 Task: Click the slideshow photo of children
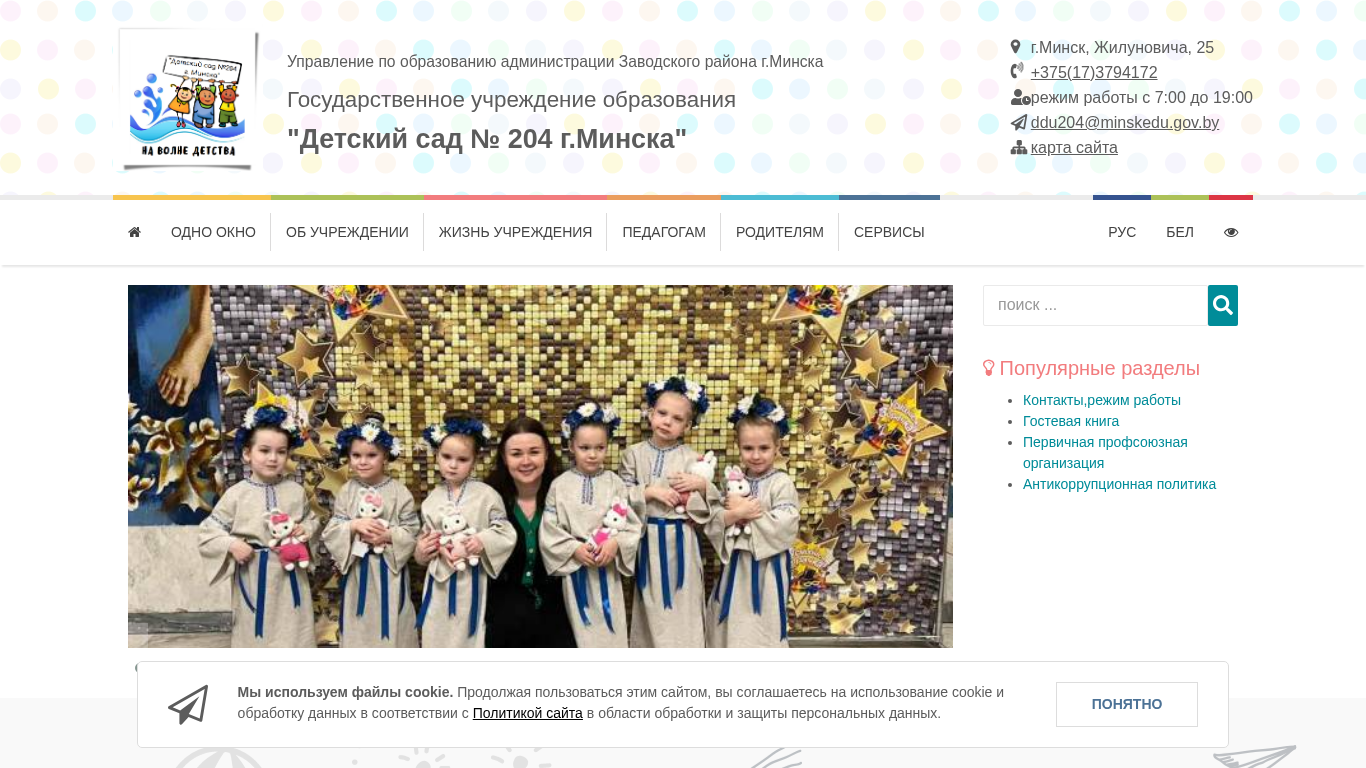(540, 466)
